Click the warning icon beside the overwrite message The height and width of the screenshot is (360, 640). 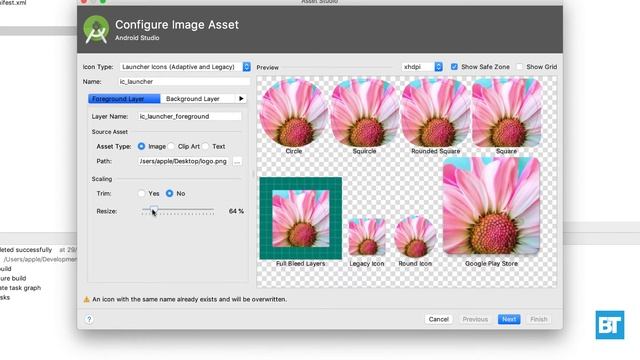[x=87, y=299]
